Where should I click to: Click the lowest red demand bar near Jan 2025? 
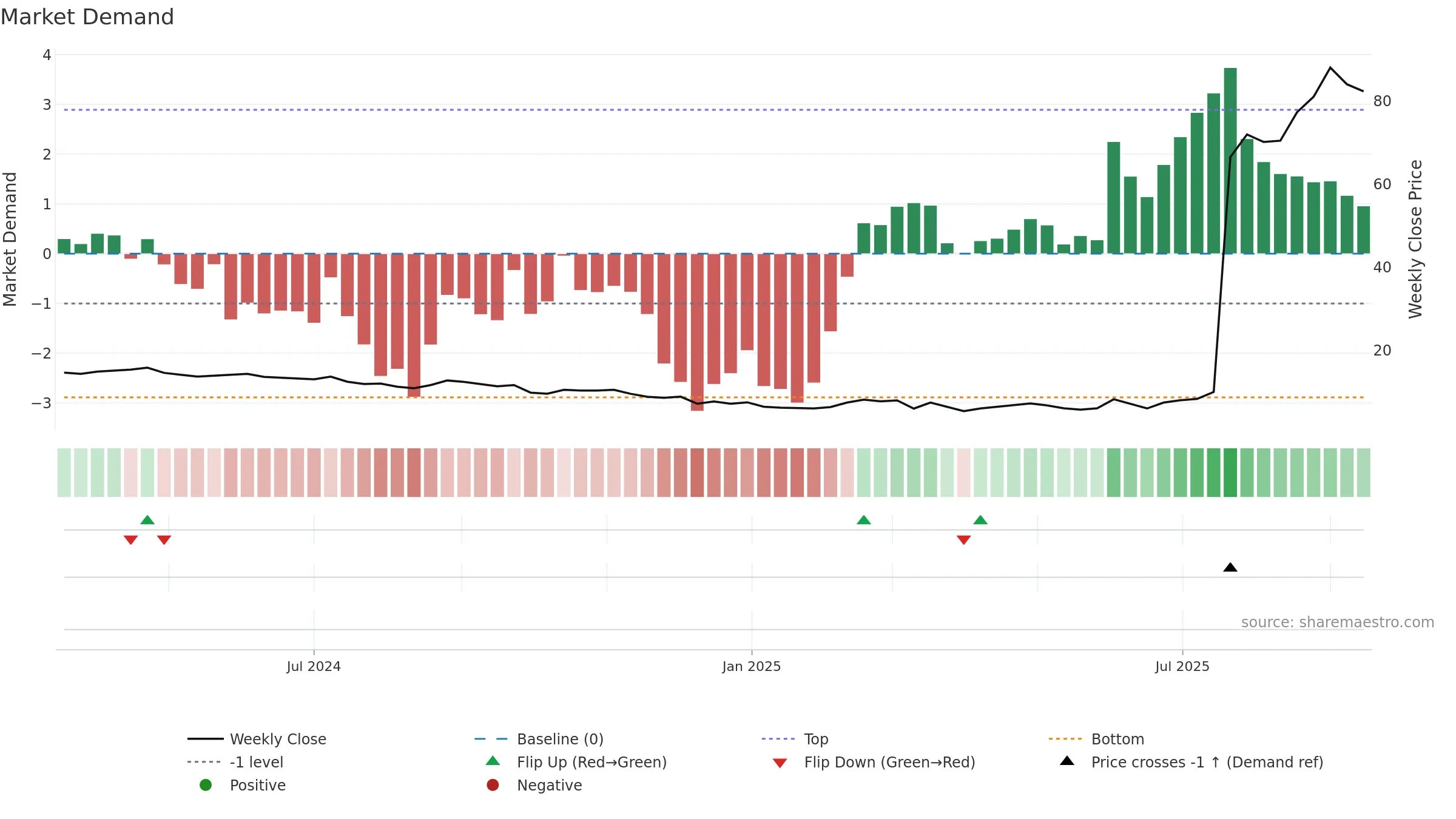pos(697,332)
